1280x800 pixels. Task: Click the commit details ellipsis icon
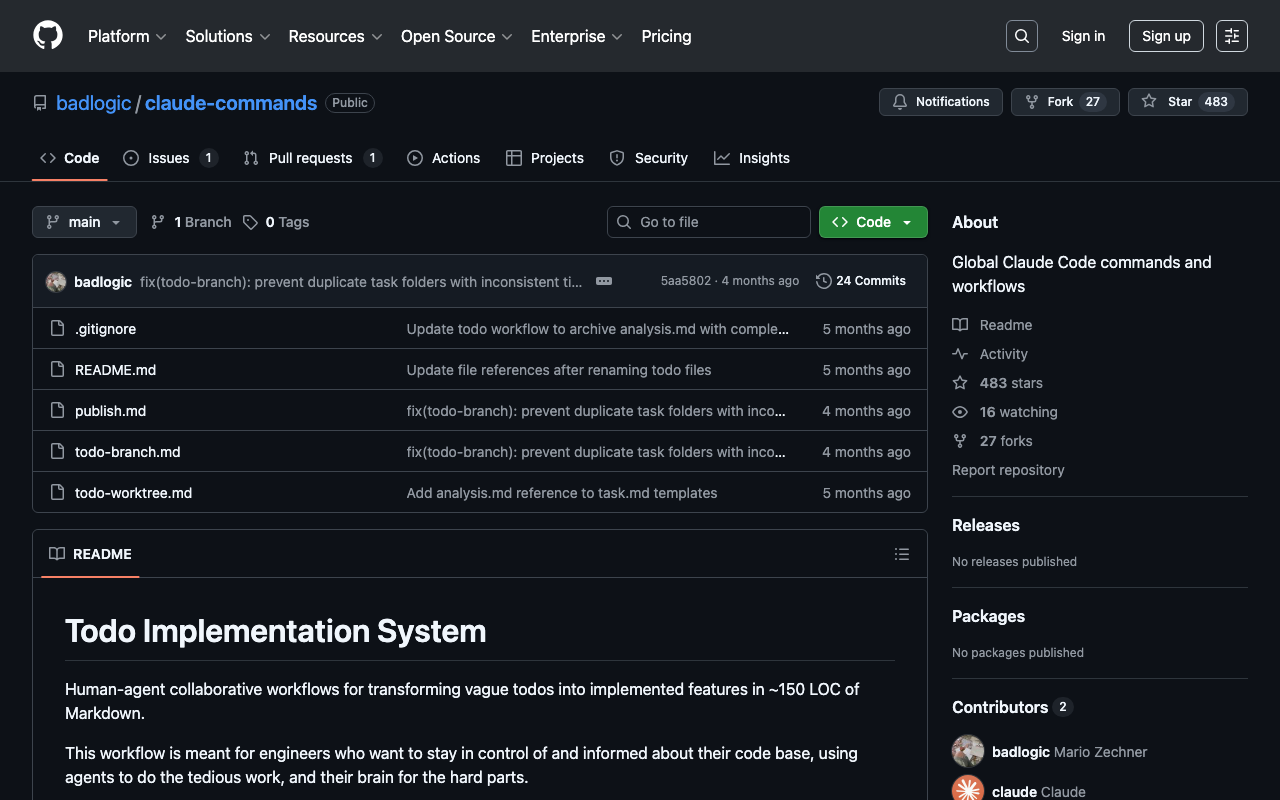(x=604, y=281)
